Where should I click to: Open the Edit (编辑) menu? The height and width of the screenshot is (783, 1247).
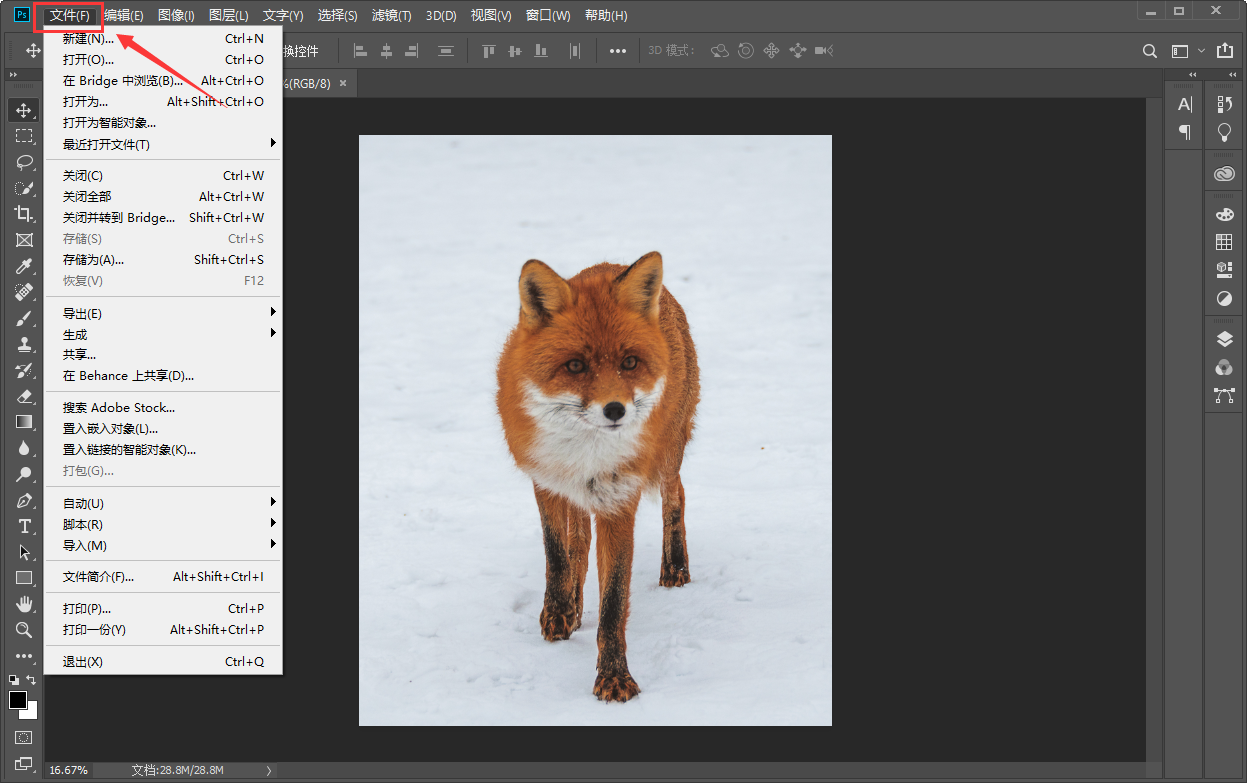tap(124, 15)
